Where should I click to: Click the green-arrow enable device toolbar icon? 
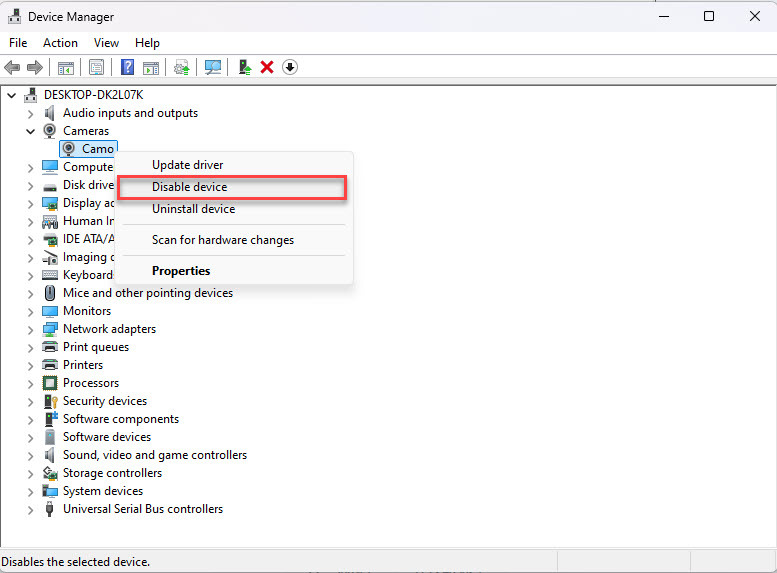[x=244, y=67]
